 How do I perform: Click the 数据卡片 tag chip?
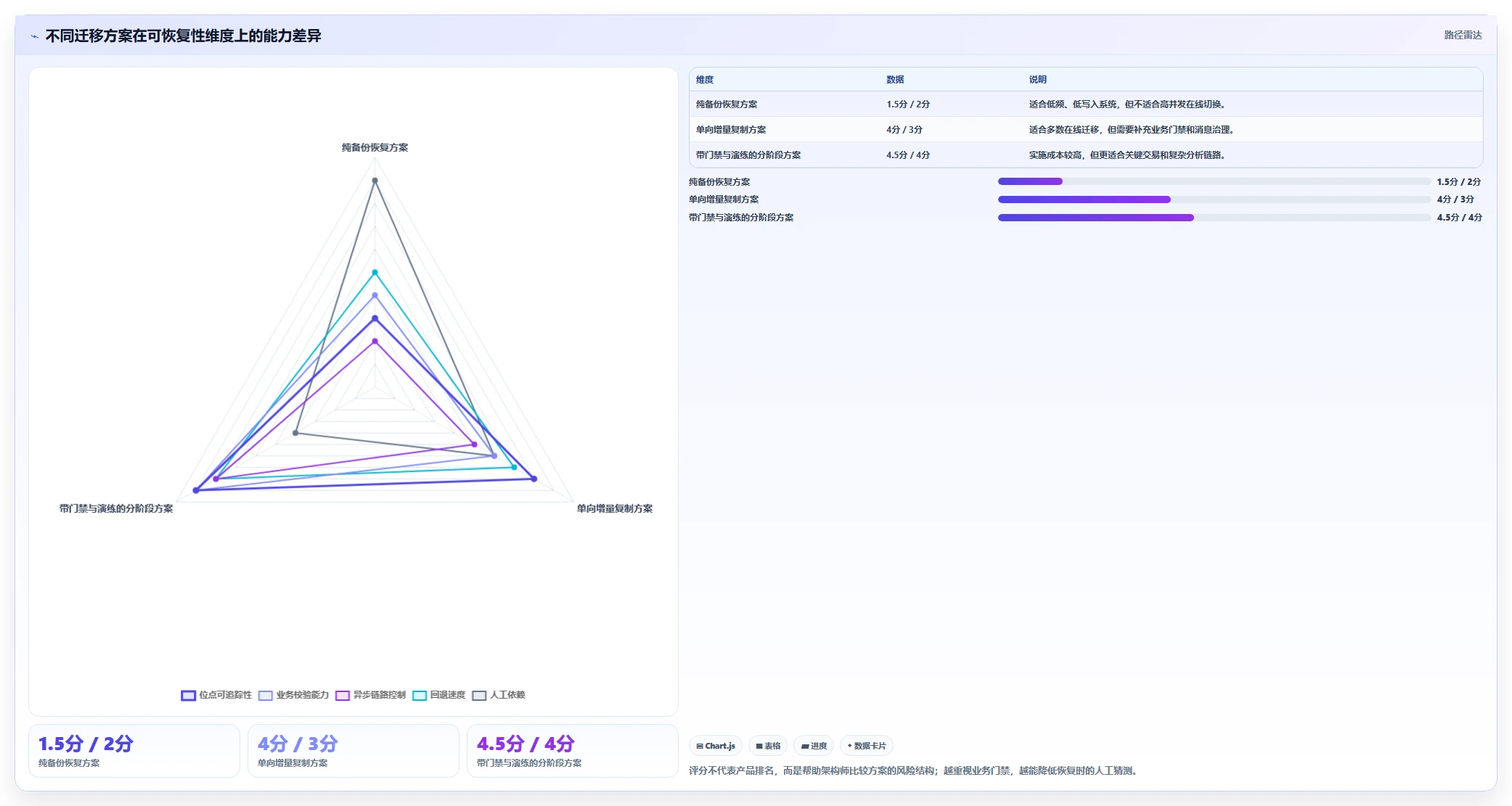click(x=867, y=746)
